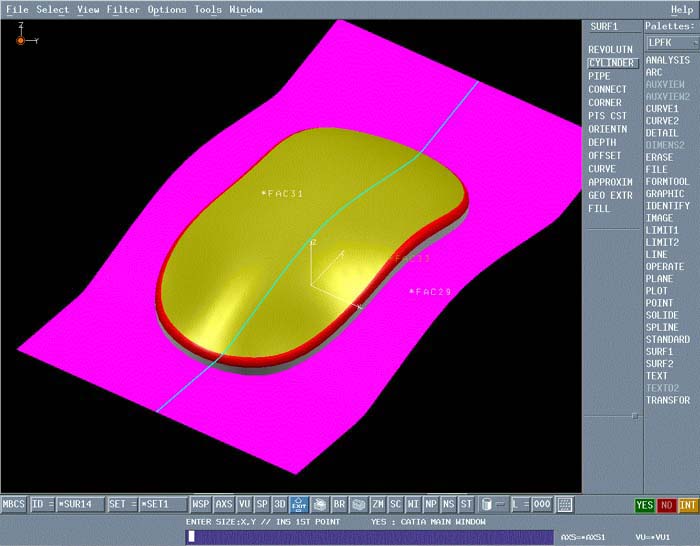Click the command input field at the bottom

coord(368,537)
